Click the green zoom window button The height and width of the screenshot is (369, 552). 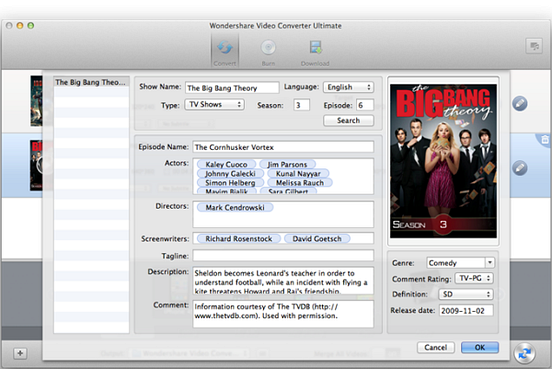click(31, 25)
